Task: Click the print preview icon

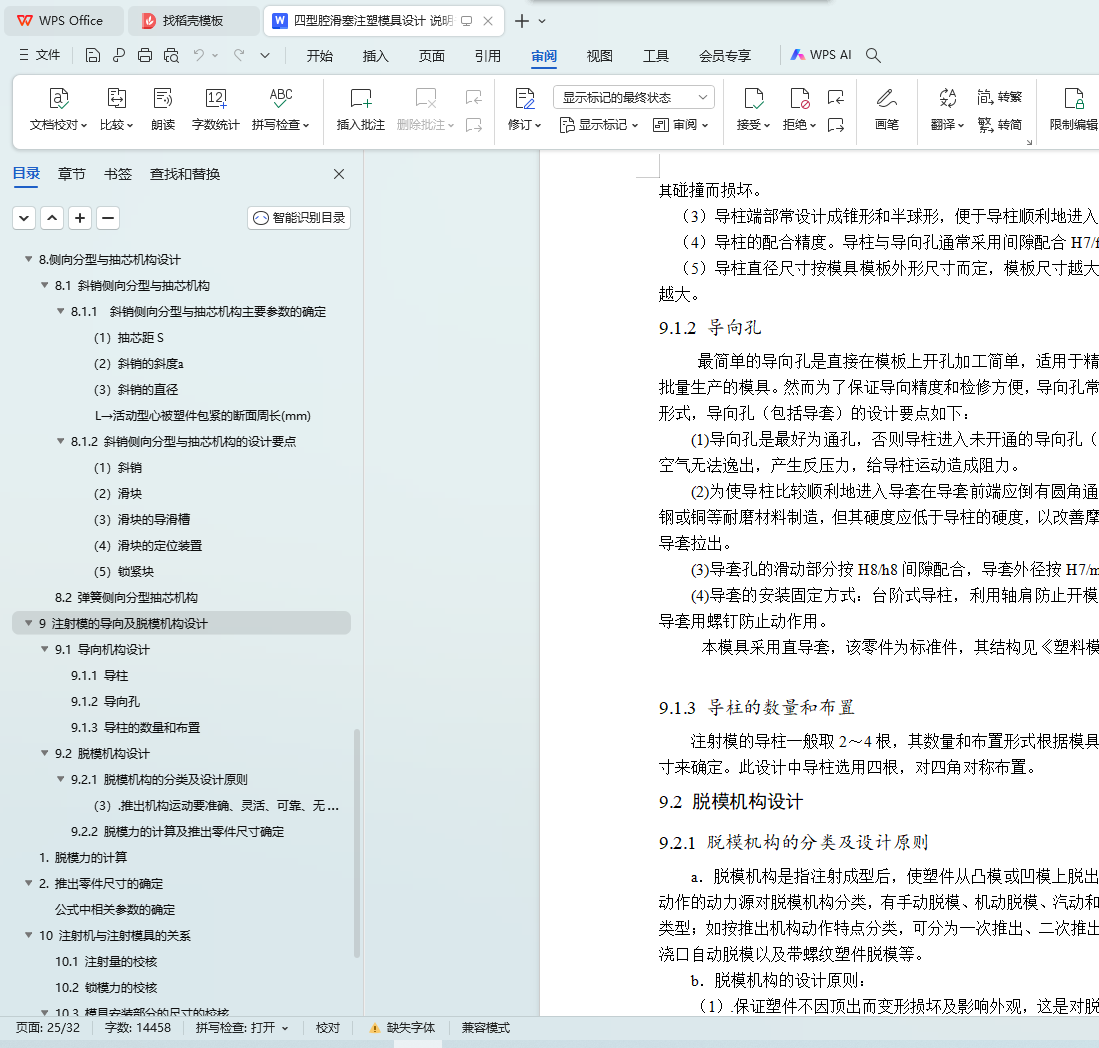Action: [171, 55]
